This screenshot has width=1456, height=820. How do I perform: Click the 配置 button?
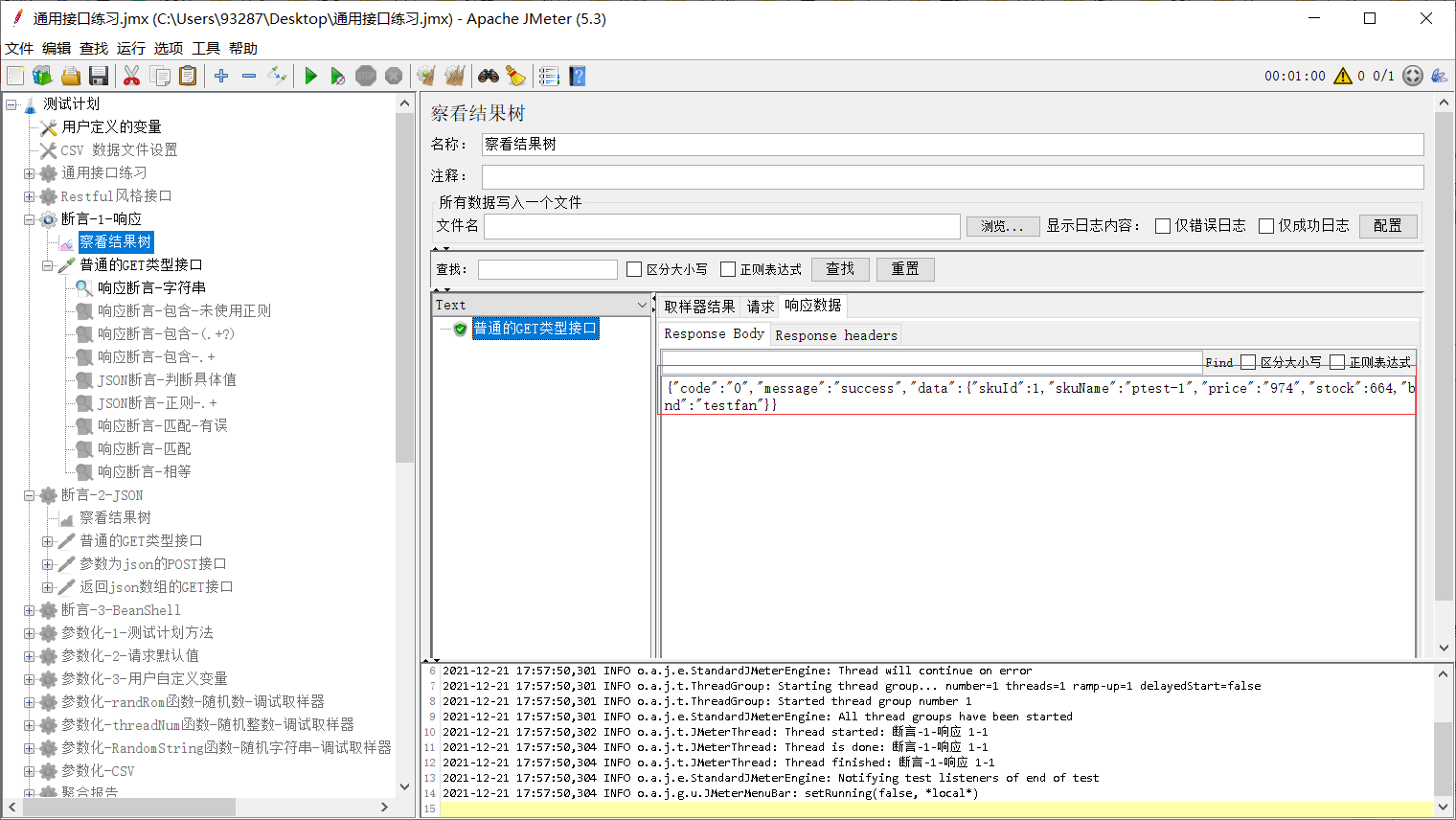point(1388,226)
